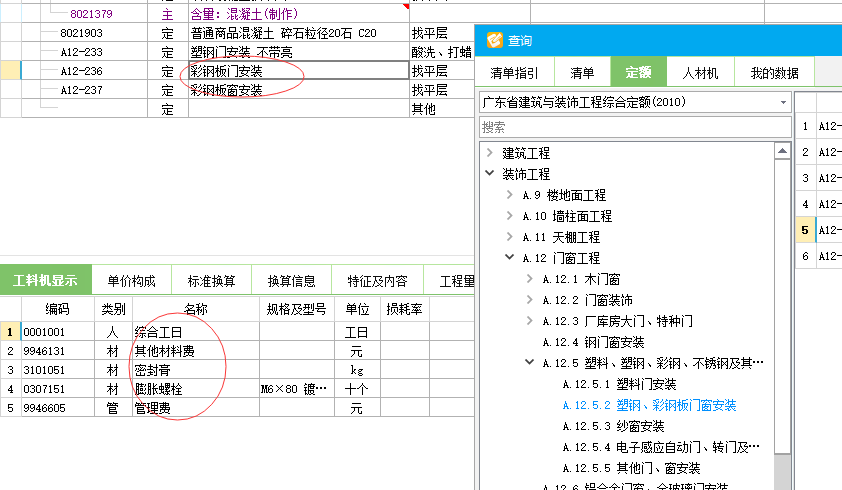Click the 规格及型号 column header
Viewport: 842px width, 490px height.
[297, 309]
